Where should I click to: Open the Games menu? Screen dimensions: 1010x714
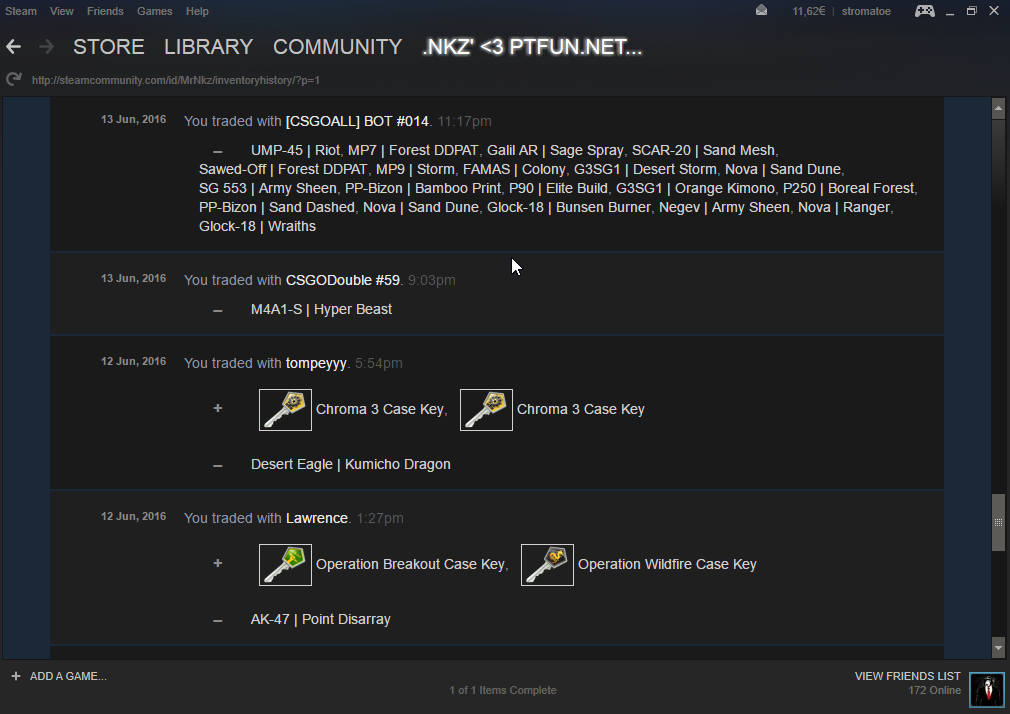[154, 11]
